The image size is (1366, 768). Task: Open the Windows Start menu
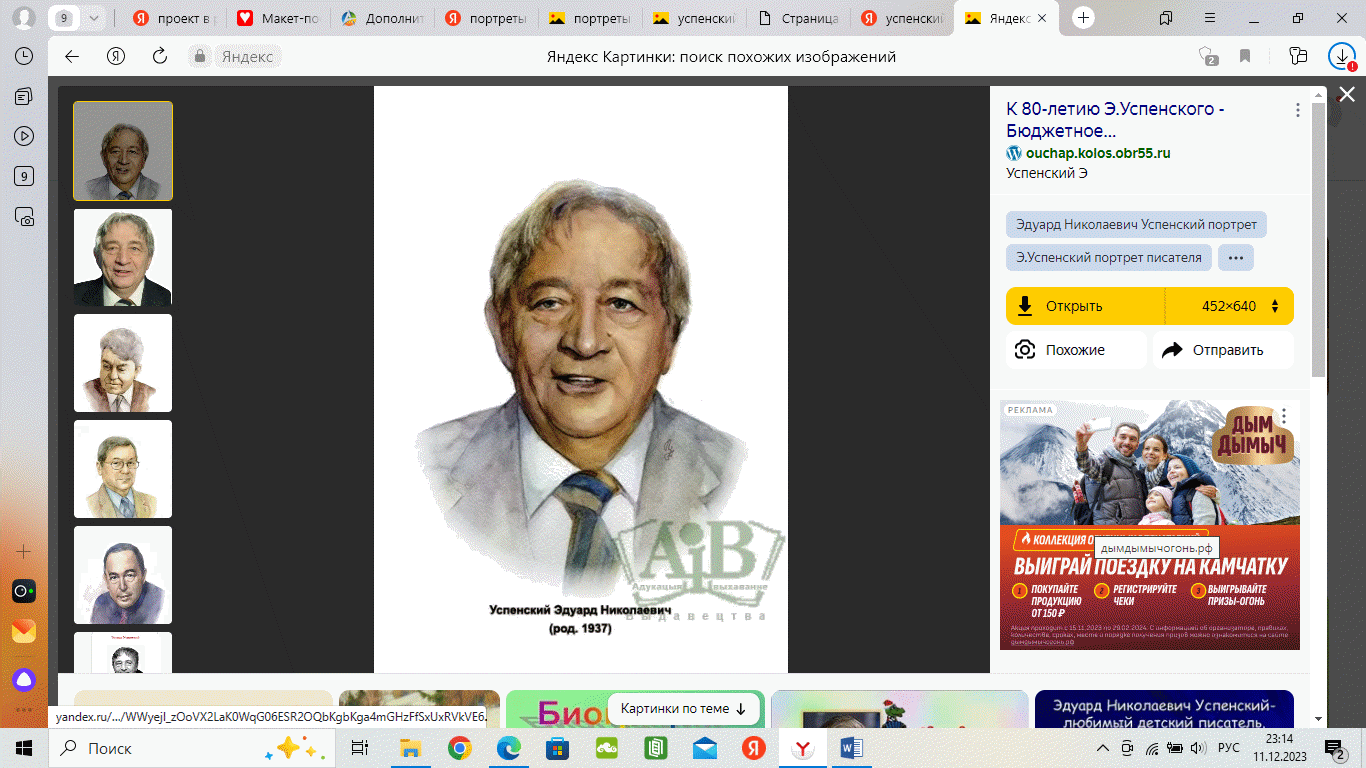click(x=23, y=748)
